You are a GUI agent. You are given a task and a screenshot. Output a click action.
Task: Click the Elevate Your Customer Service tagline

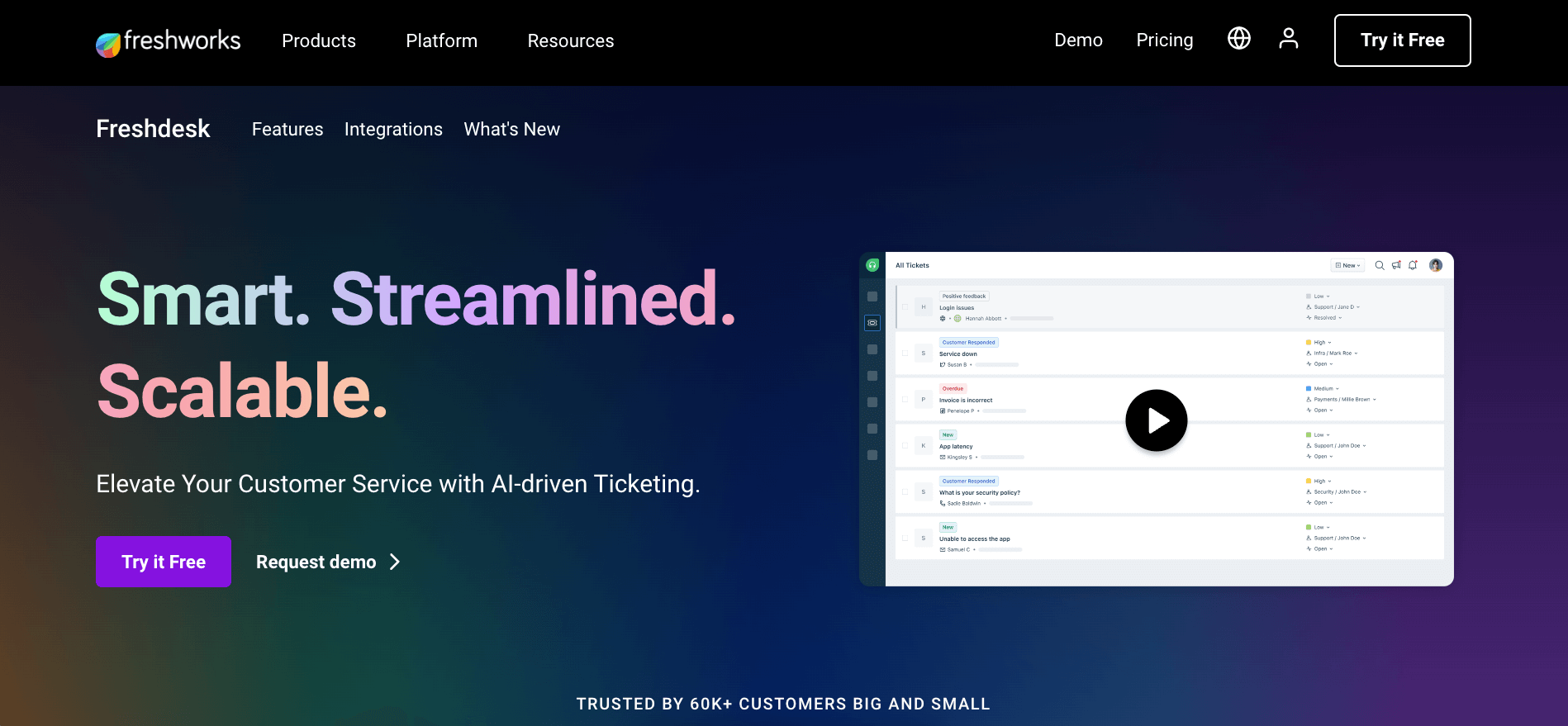(x=398, y=483)
